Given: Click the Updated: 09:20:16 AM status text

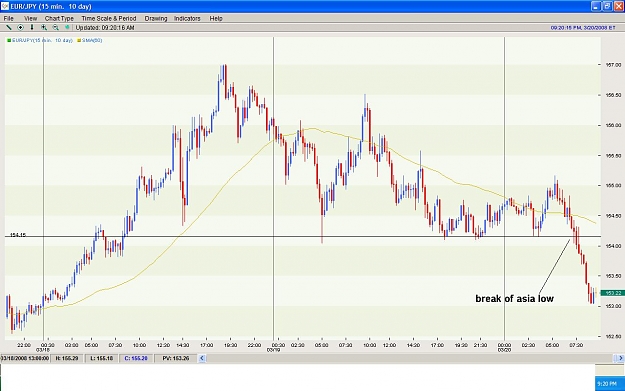Looking at the screenshot, I should pos(105,28).
